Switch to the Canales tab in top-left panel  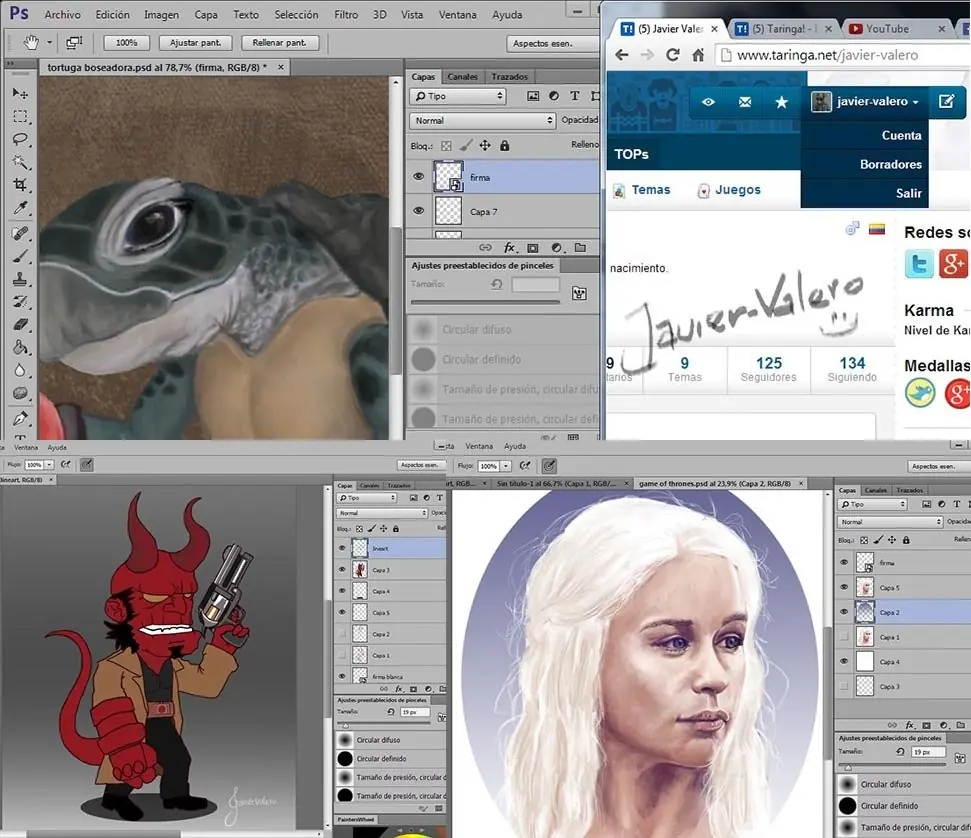pyautogui.click(x=463, y=77)
